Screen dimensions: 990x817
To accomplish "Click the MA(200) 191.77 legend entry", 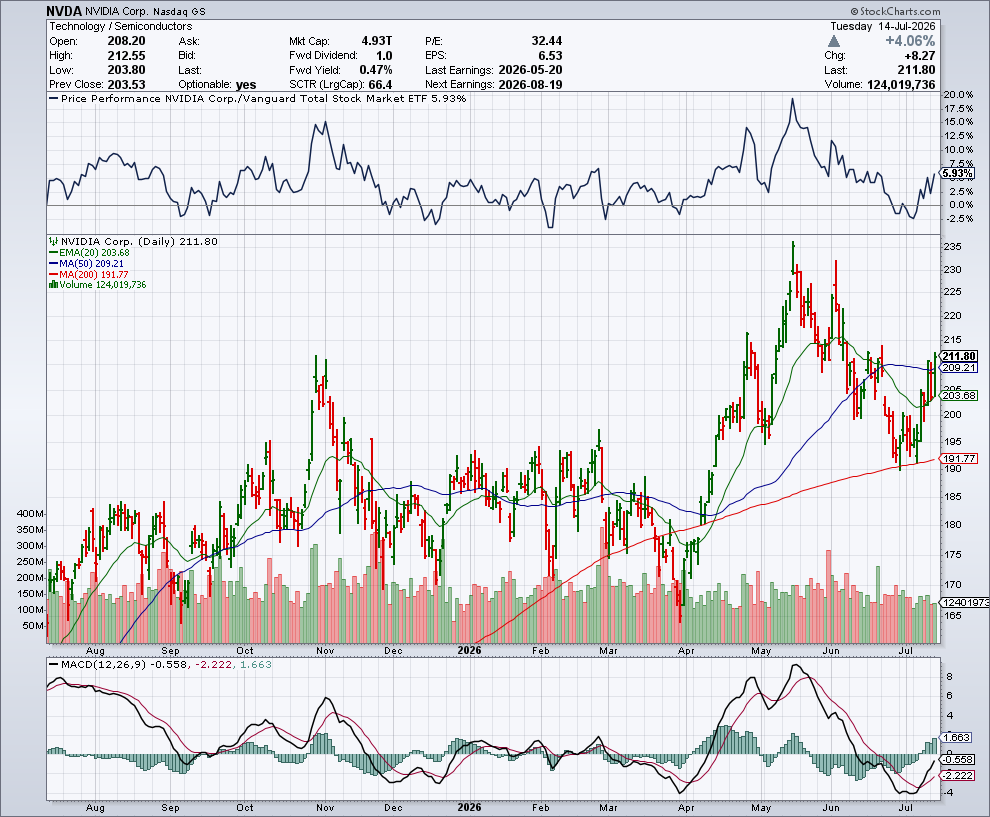I will [89, 274].
